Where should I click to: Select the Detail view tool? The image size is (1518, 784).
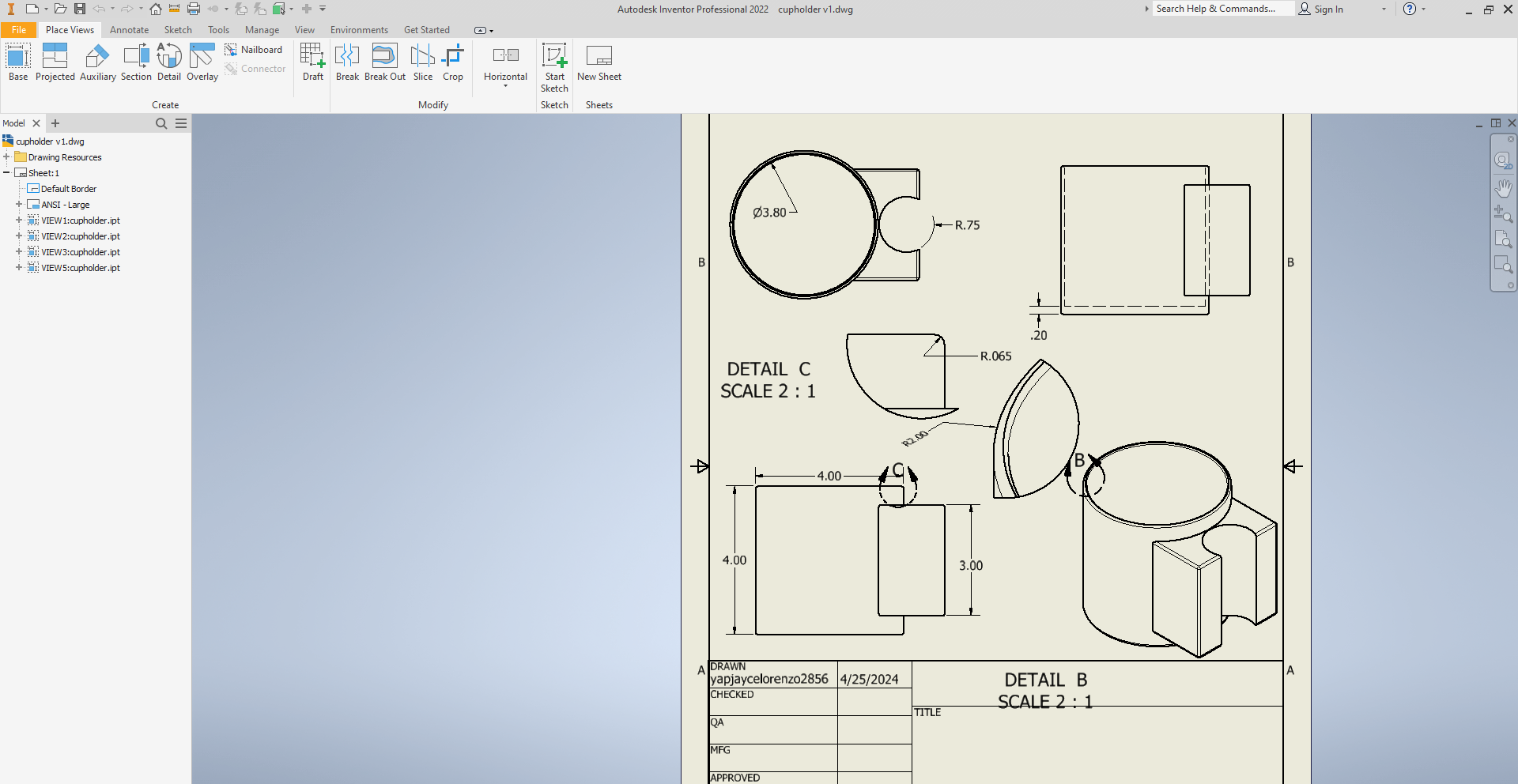coord(169,62)
